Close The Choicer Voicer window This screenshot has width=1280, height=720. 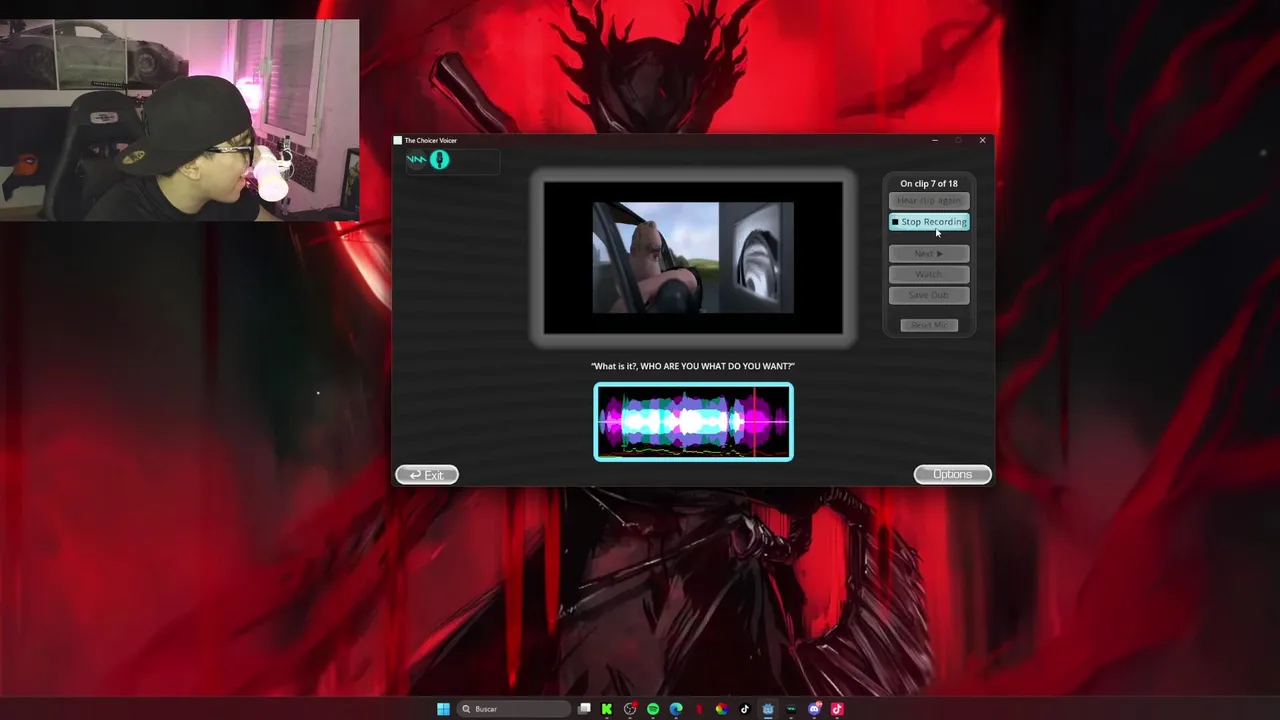[x=982, y=140]
